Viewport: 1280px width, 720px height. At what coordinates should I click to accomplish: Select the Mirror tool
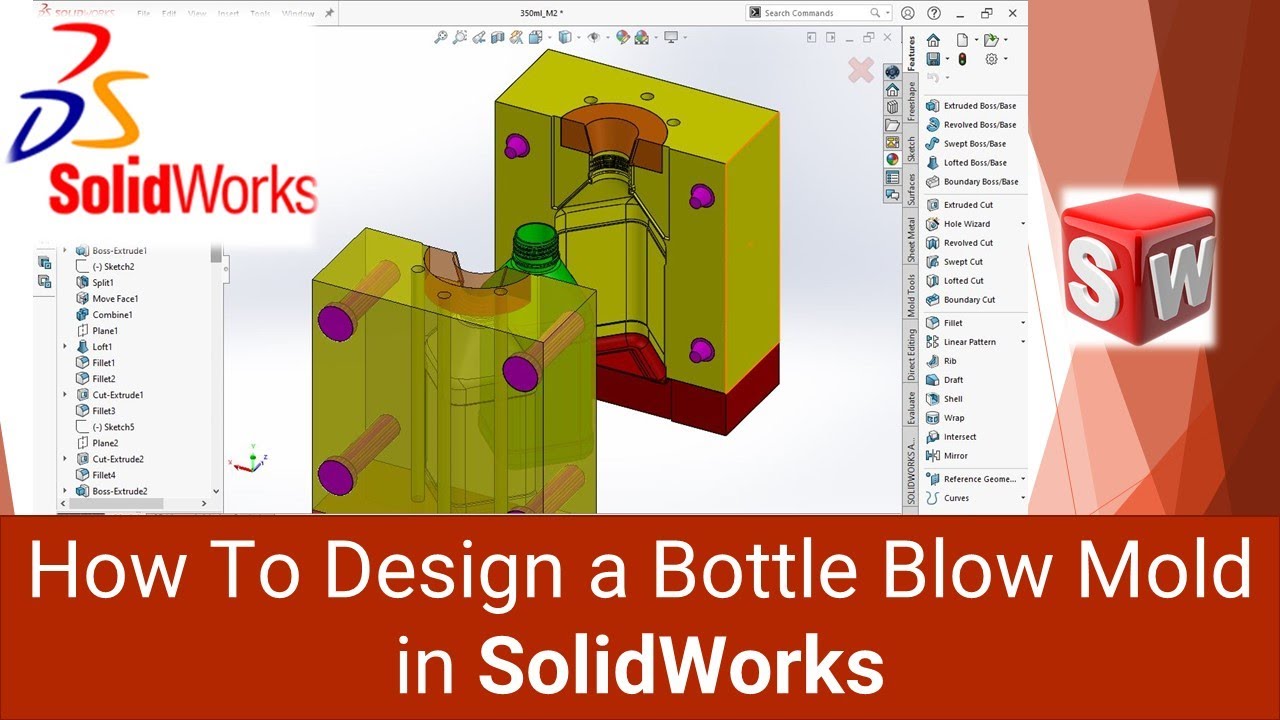[947, 456]
